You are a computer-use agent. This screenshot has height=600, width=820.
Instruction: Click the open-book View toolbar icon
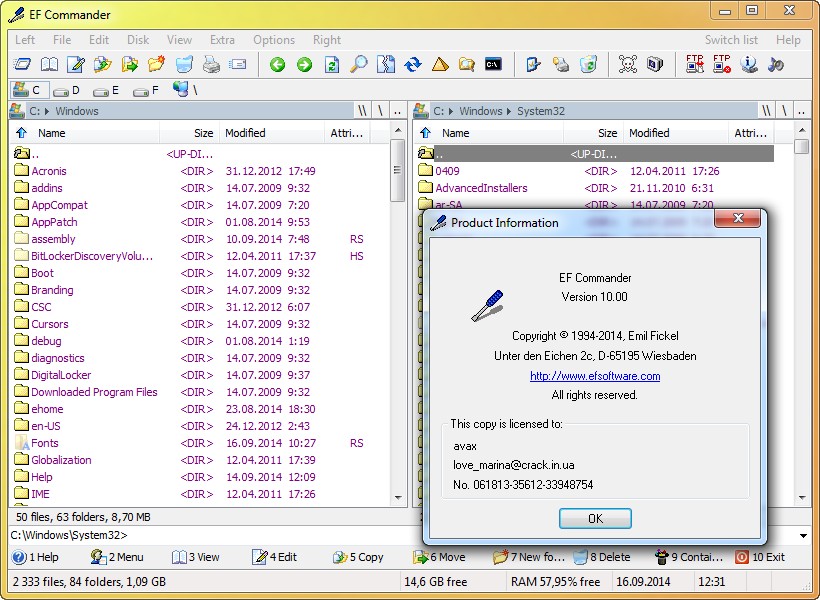[50, 64]
